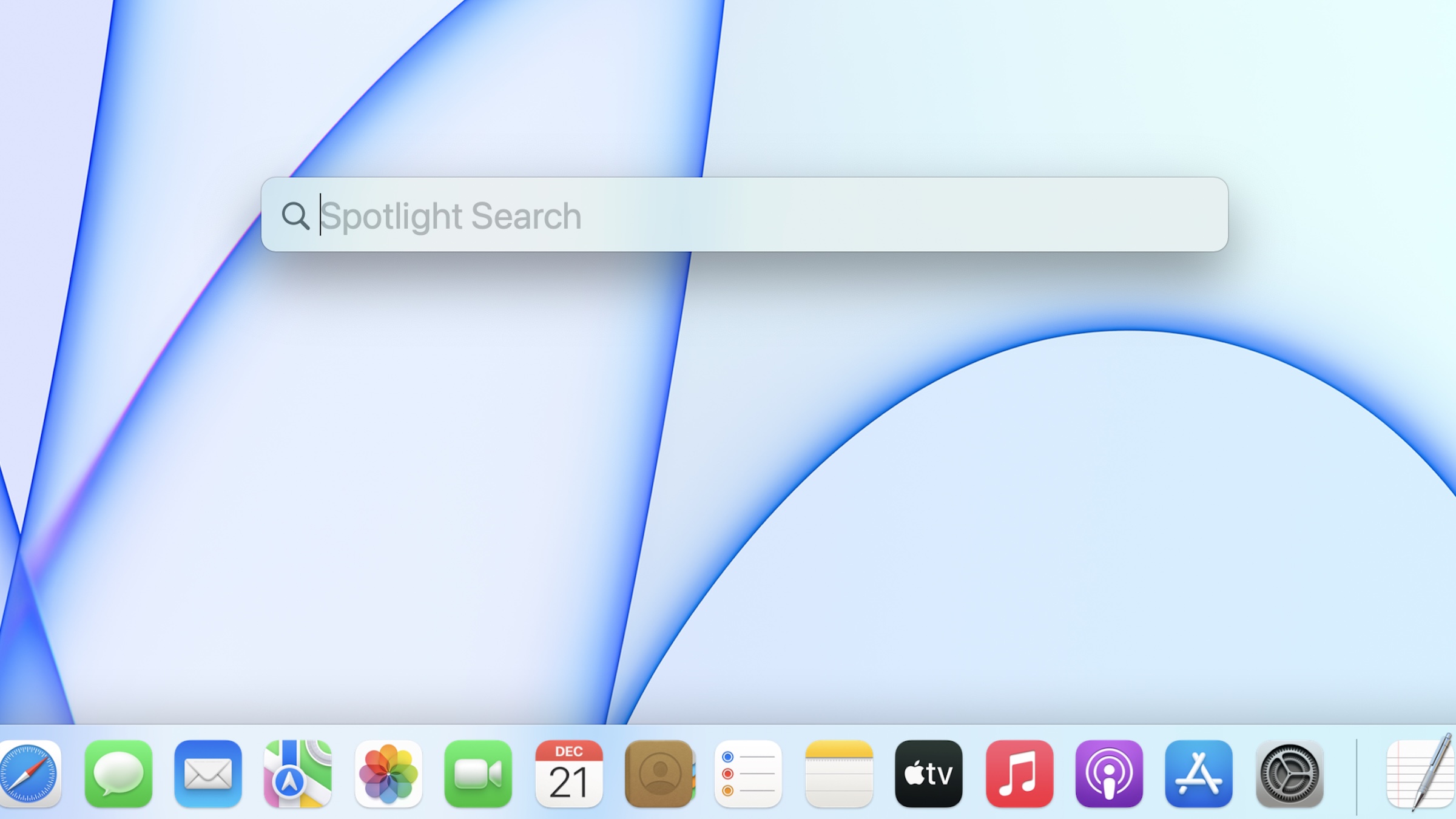Select the Spotlight Search placeholder text

[452, 215]
